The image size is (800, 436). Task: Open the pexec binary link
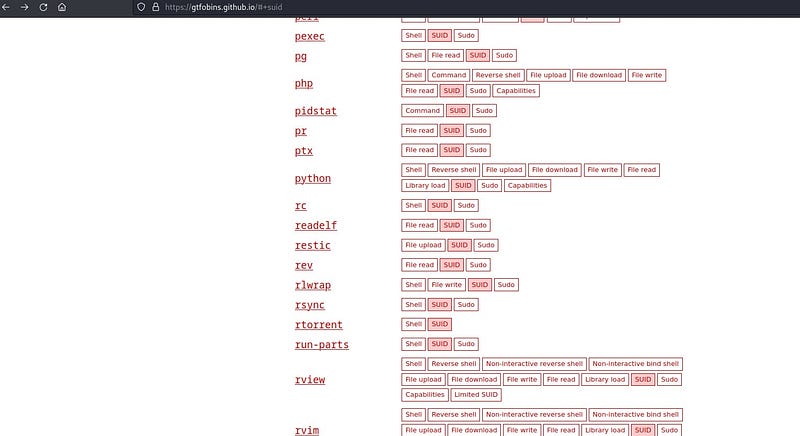coord(309,36)
